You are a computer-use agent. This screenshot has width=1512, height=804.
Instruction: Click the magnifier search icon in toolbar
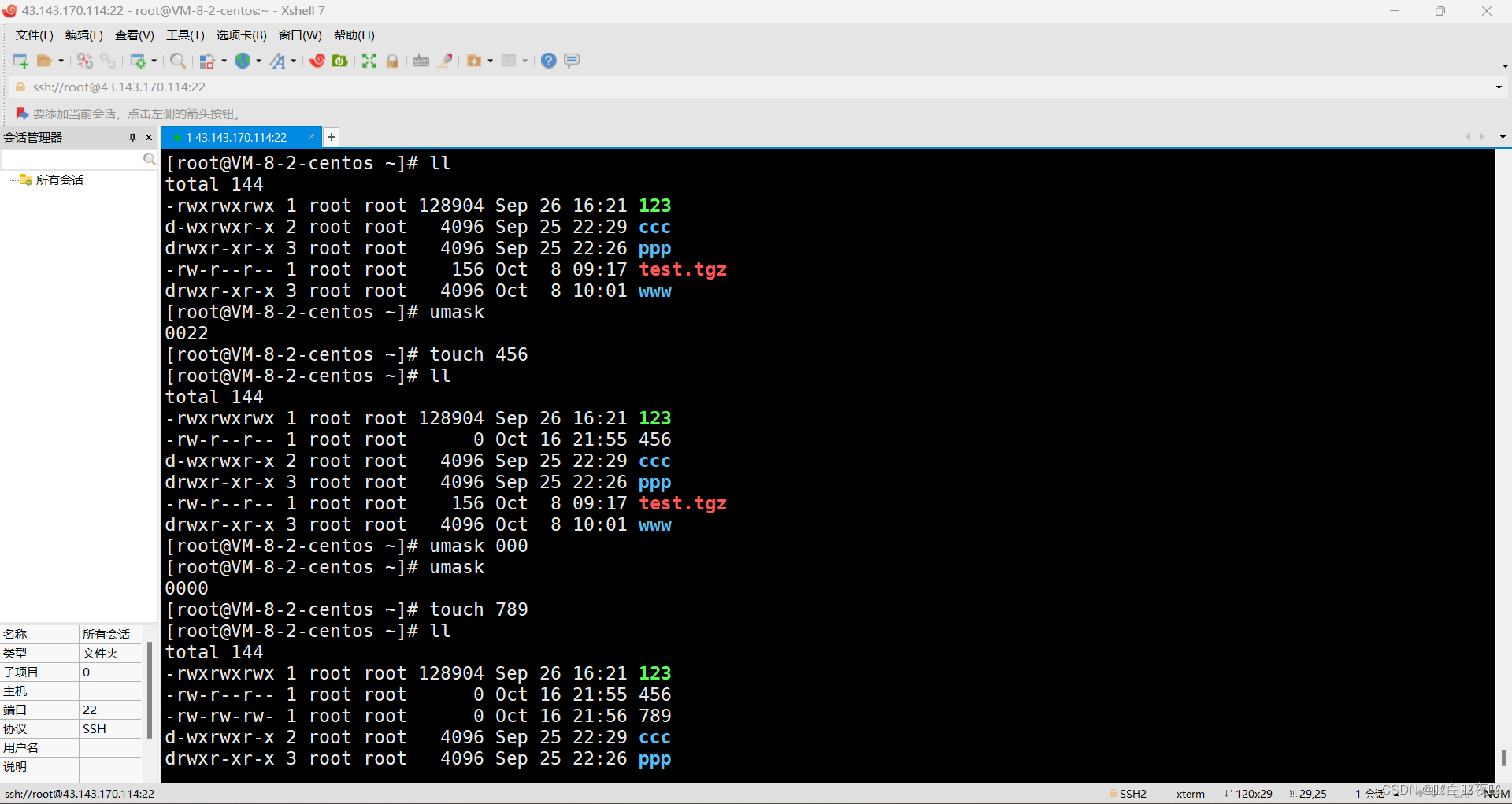[x=179, y=61]
